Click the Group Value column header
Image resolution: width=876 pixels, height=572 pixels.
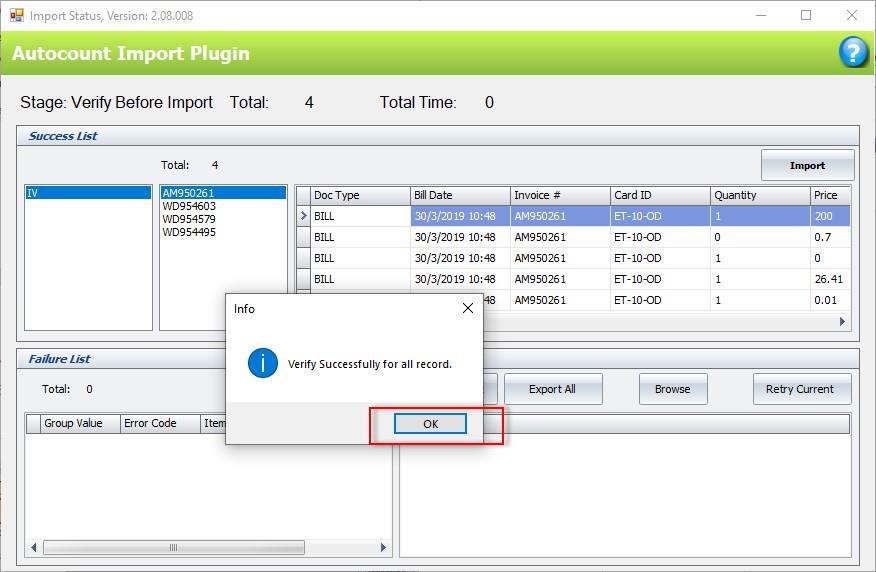click(80, 423)
